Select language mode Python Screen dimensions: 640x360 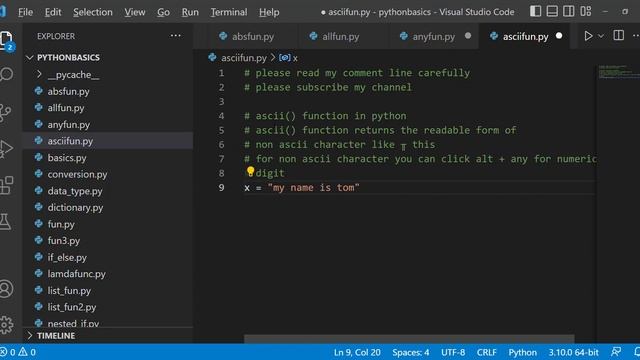click(522, 352)
